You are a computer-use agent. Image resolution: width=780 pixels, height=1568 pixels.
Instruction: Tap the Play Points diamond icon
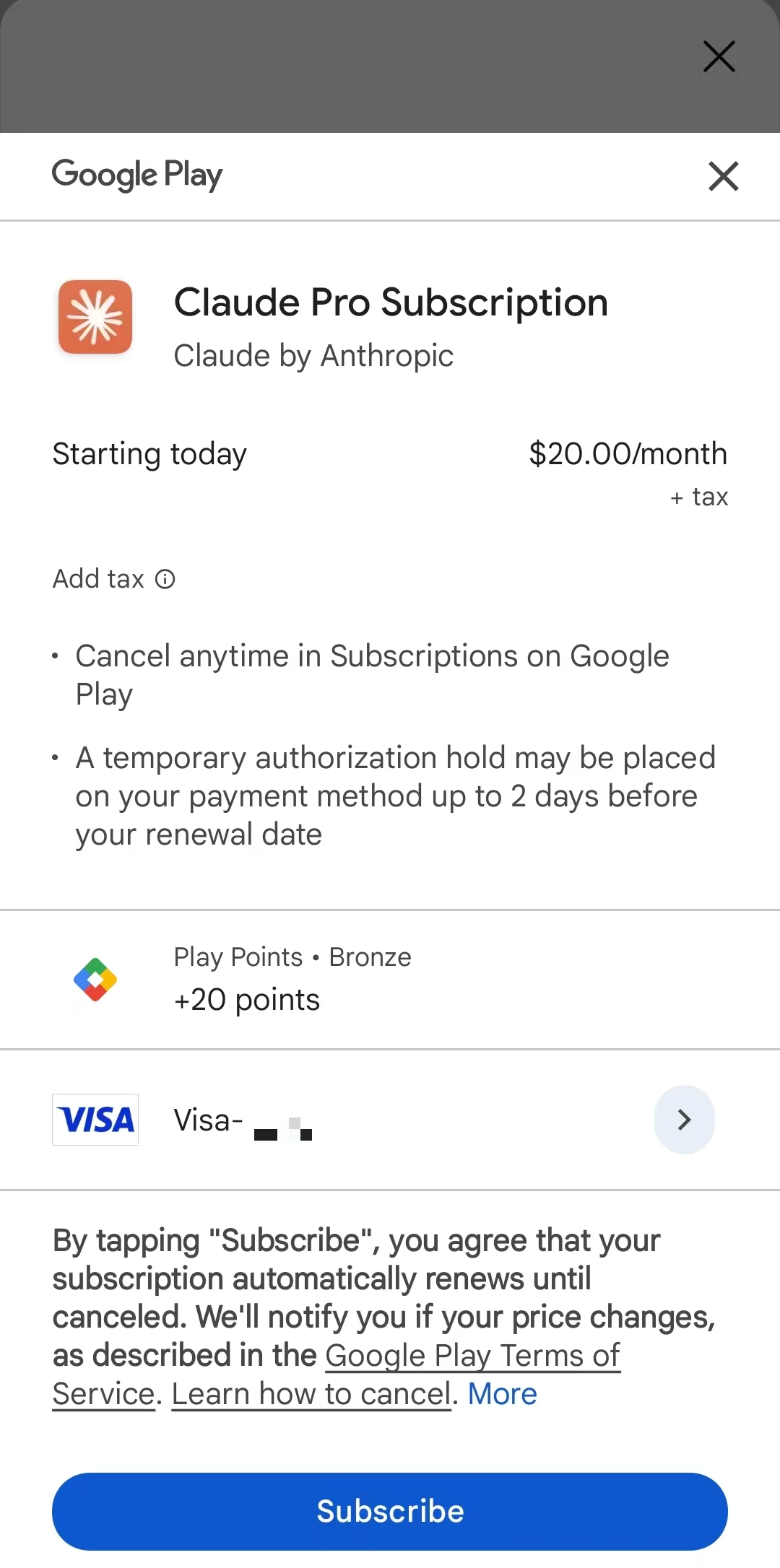pos(95,980)
